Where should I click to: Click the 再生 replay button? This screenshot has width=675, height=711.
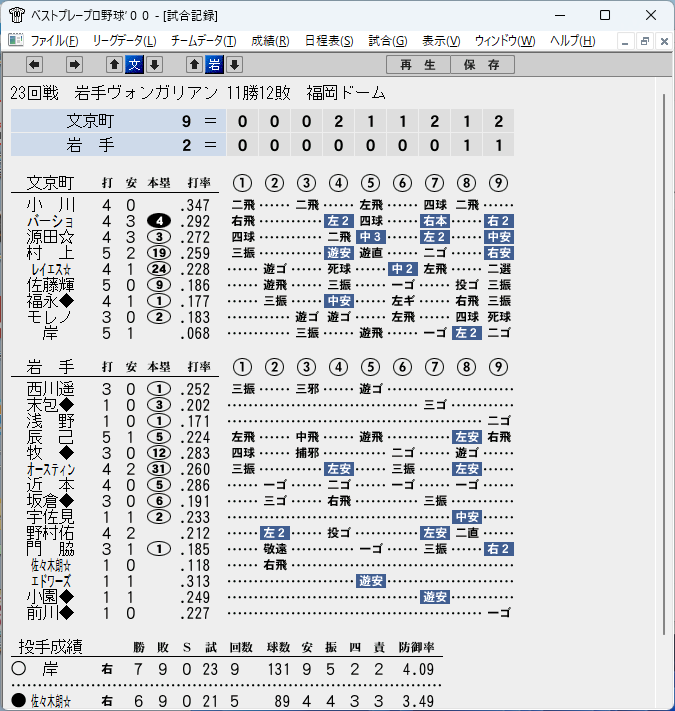[x=418, y=64]
